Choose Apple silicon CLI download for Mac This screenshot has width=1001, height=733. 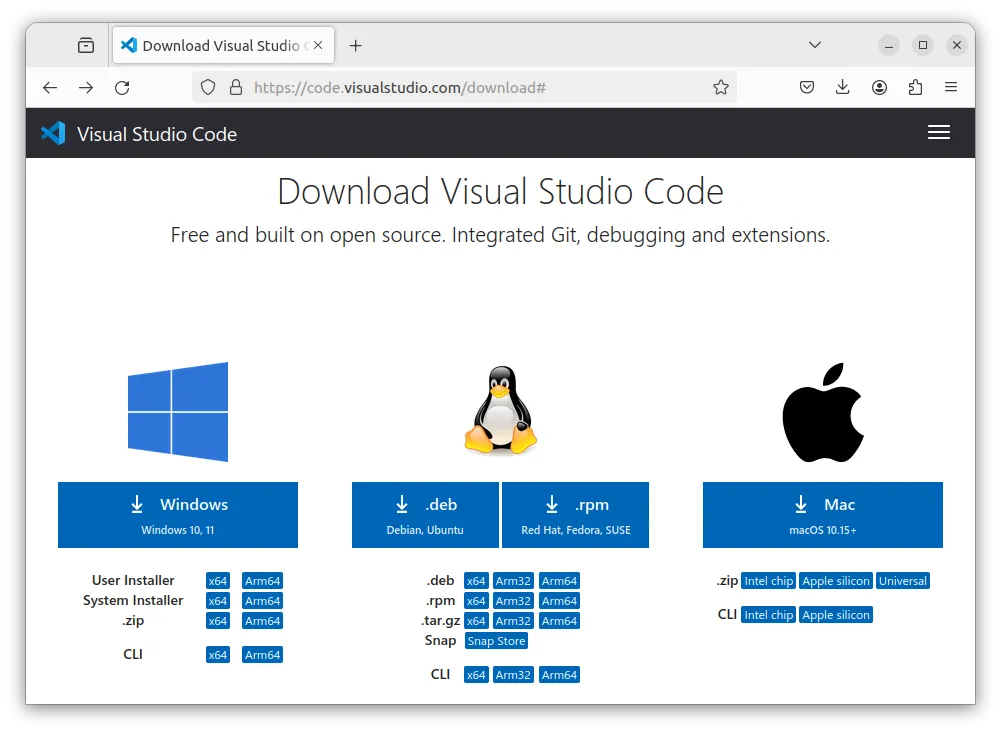(x=836, y=615)
